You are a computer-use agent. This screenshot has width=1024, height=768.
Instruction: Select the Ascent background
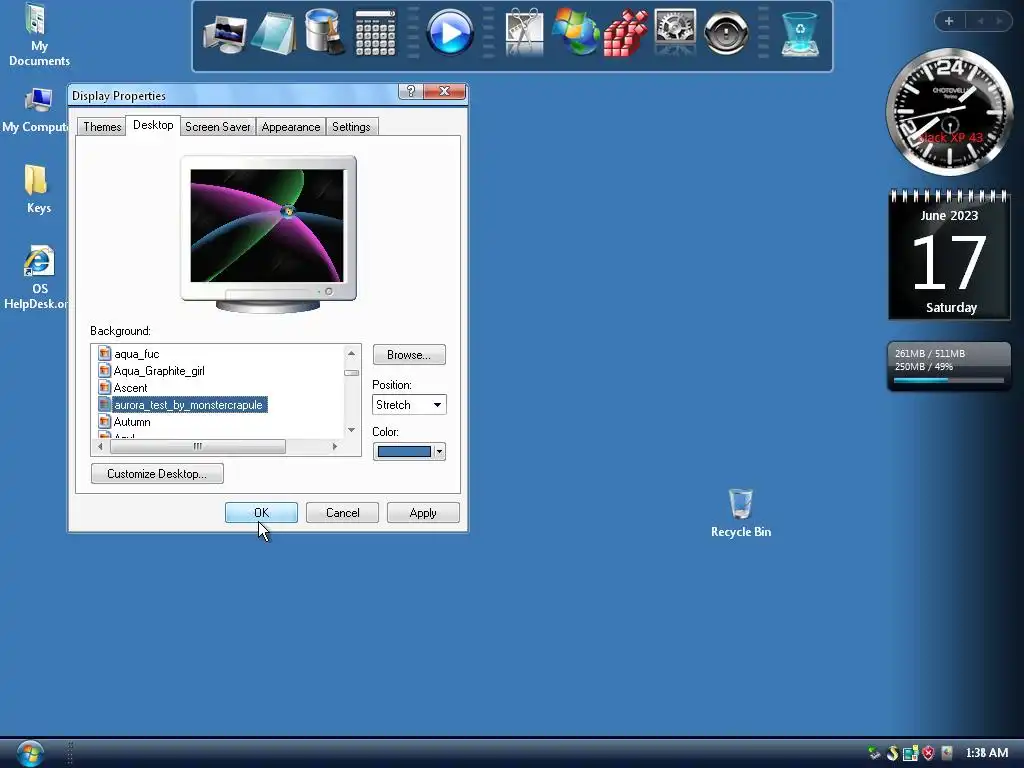(131, 388)
